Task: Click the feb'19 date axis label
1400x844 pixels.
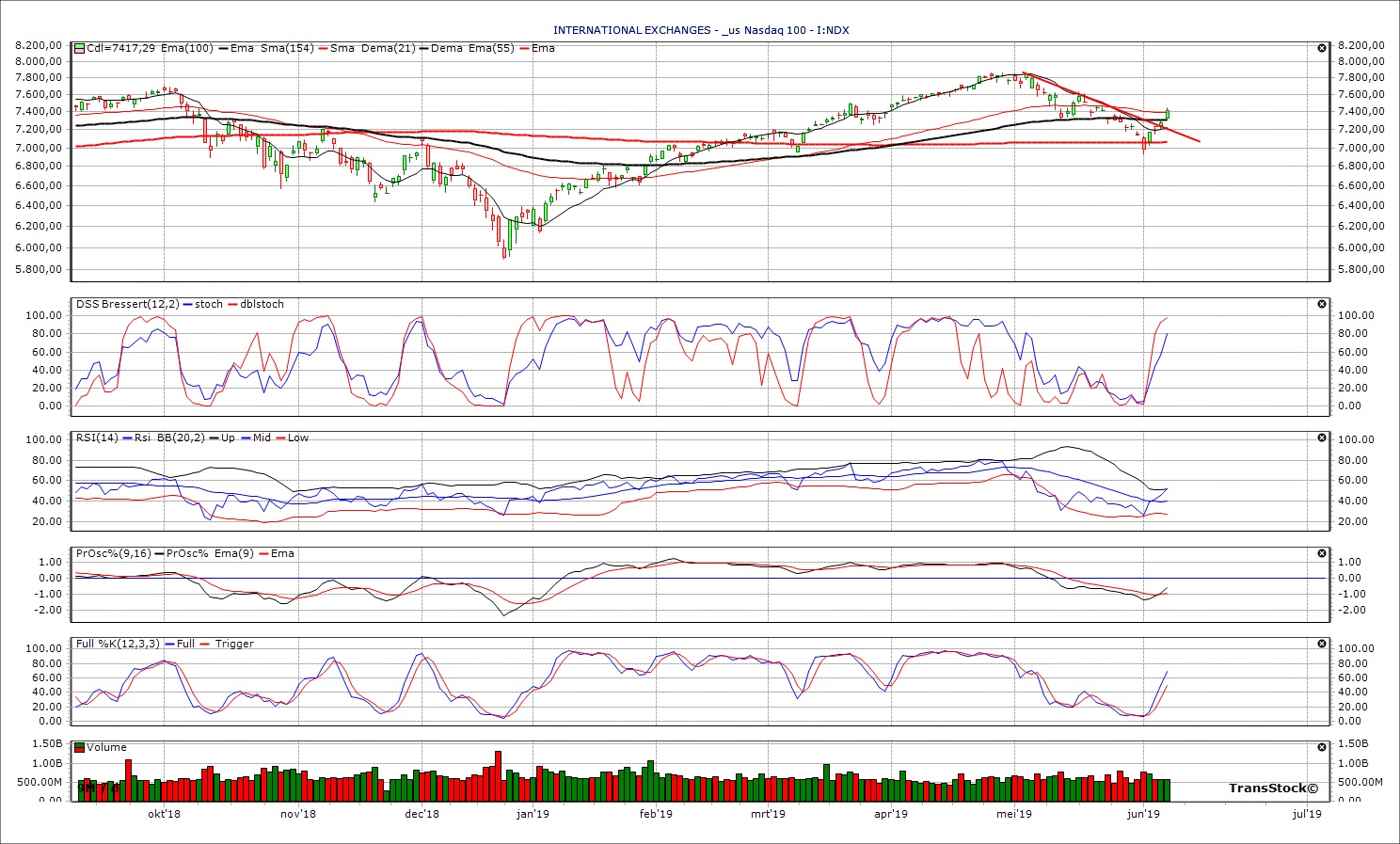Action: point(656,814)
